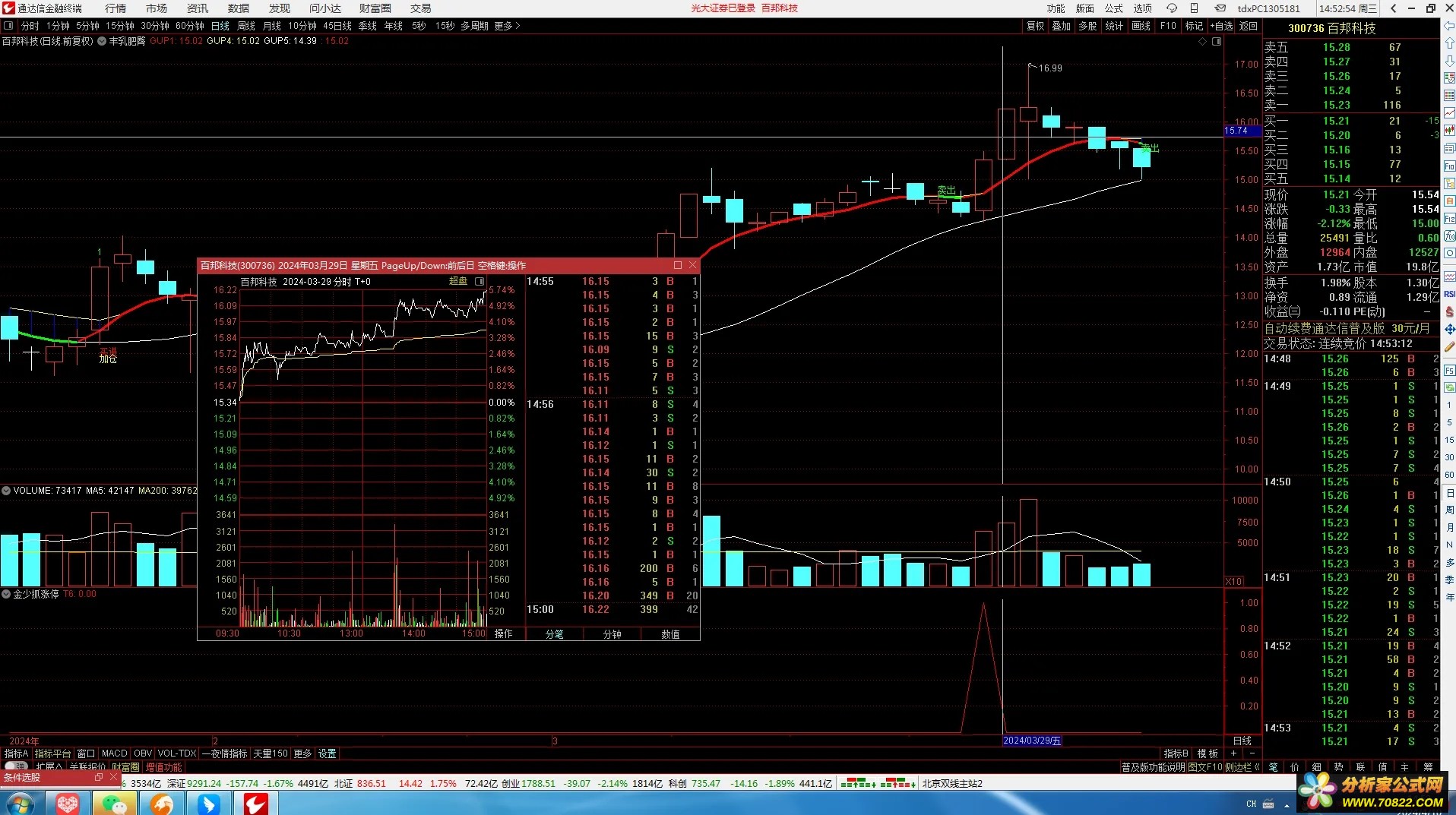1456x815 pixels.
Task: Click the + zoom button next to 模板
Action: 1233,753
